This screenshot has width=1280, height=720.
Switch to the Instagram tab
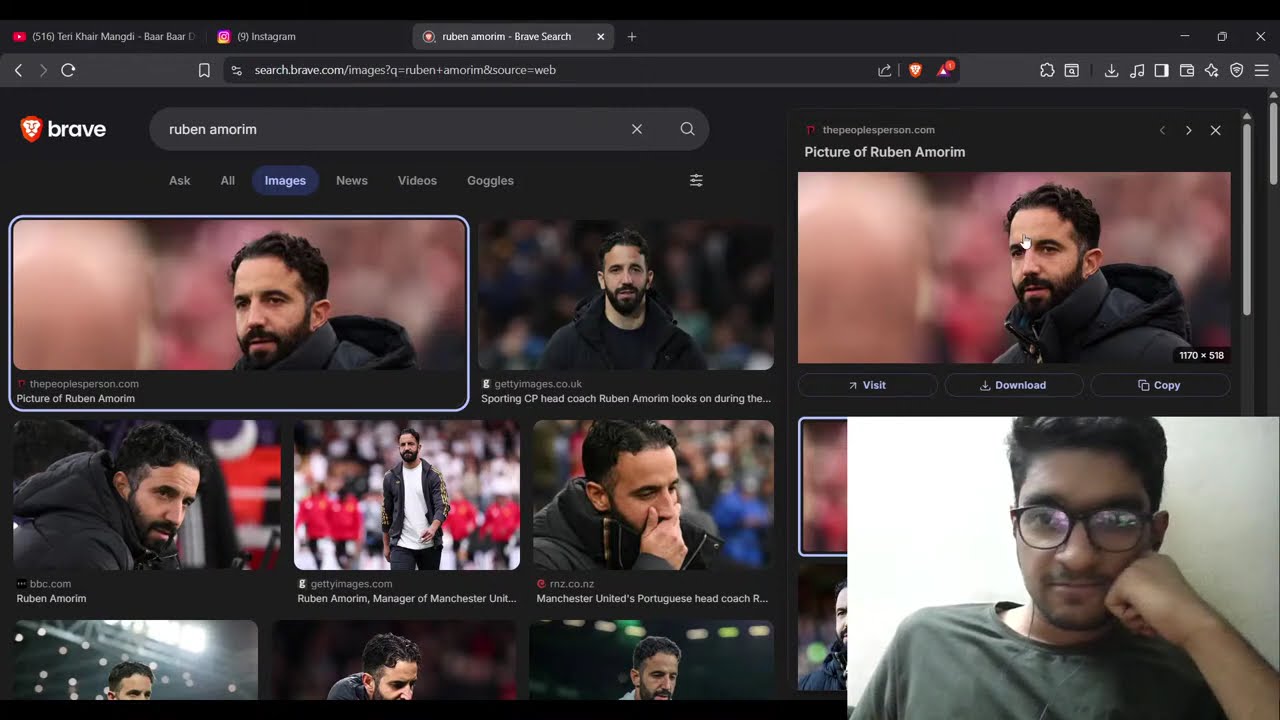tap(308, 36)
